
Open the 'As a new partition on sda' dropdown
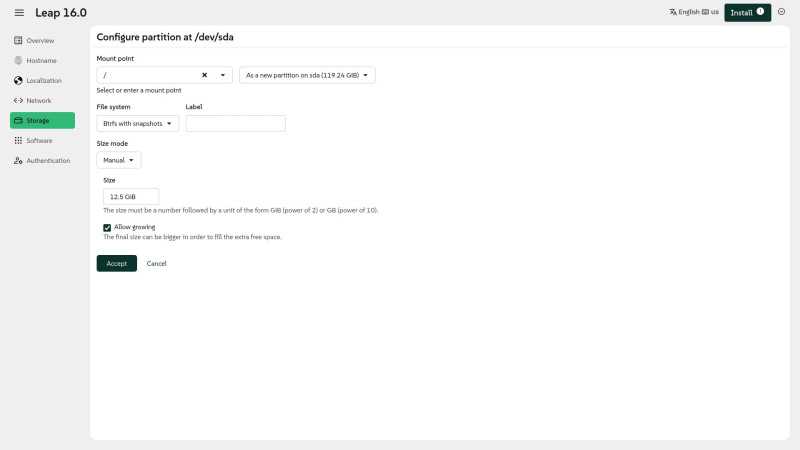tap(307, 75)
